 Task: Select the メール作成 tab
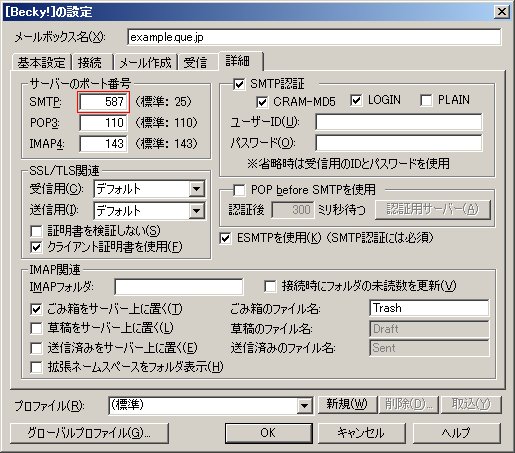coord(145,62)
